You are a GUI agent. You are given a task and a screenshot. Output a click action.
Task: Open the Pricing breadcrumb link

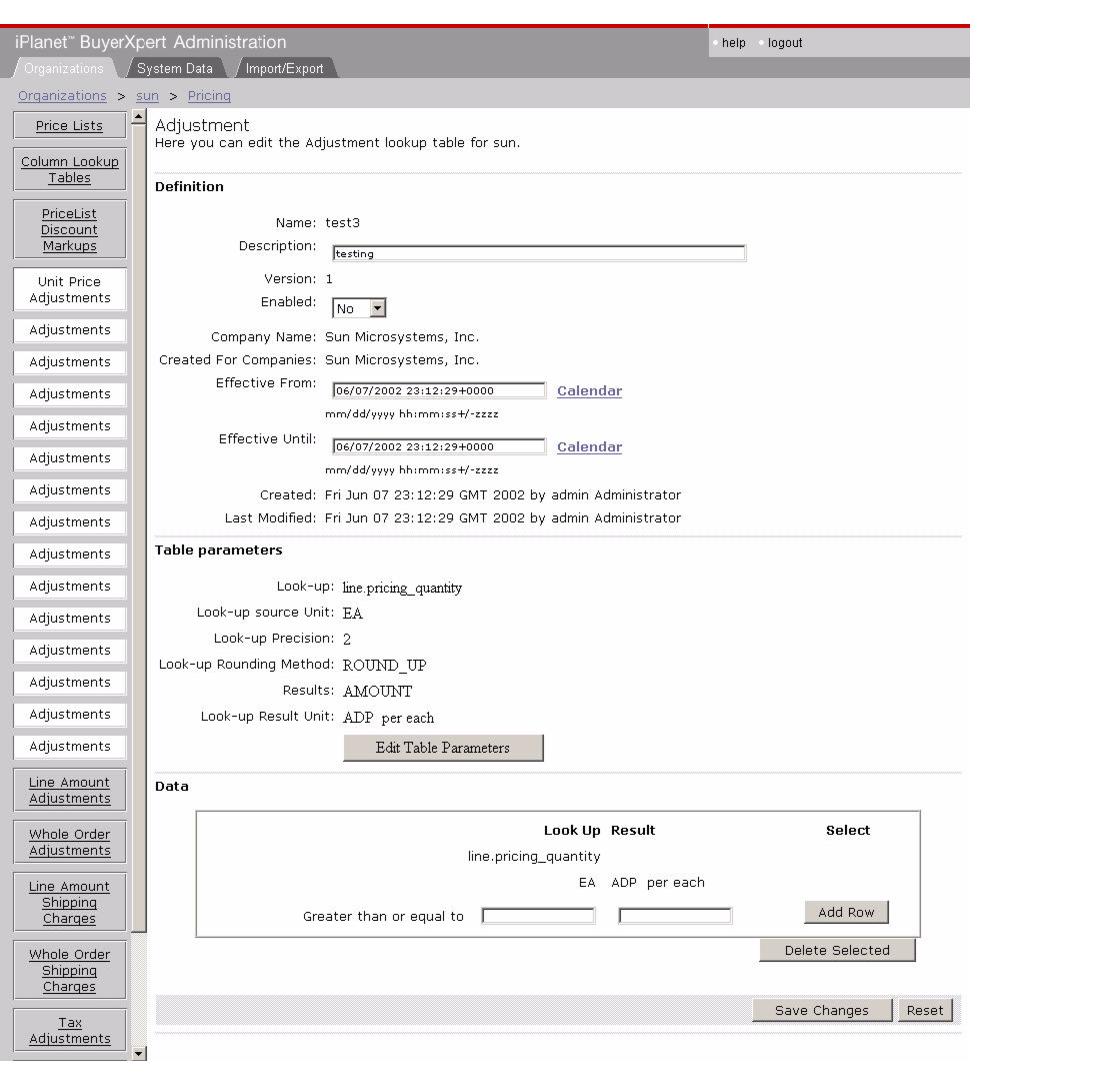pos(209,96)
